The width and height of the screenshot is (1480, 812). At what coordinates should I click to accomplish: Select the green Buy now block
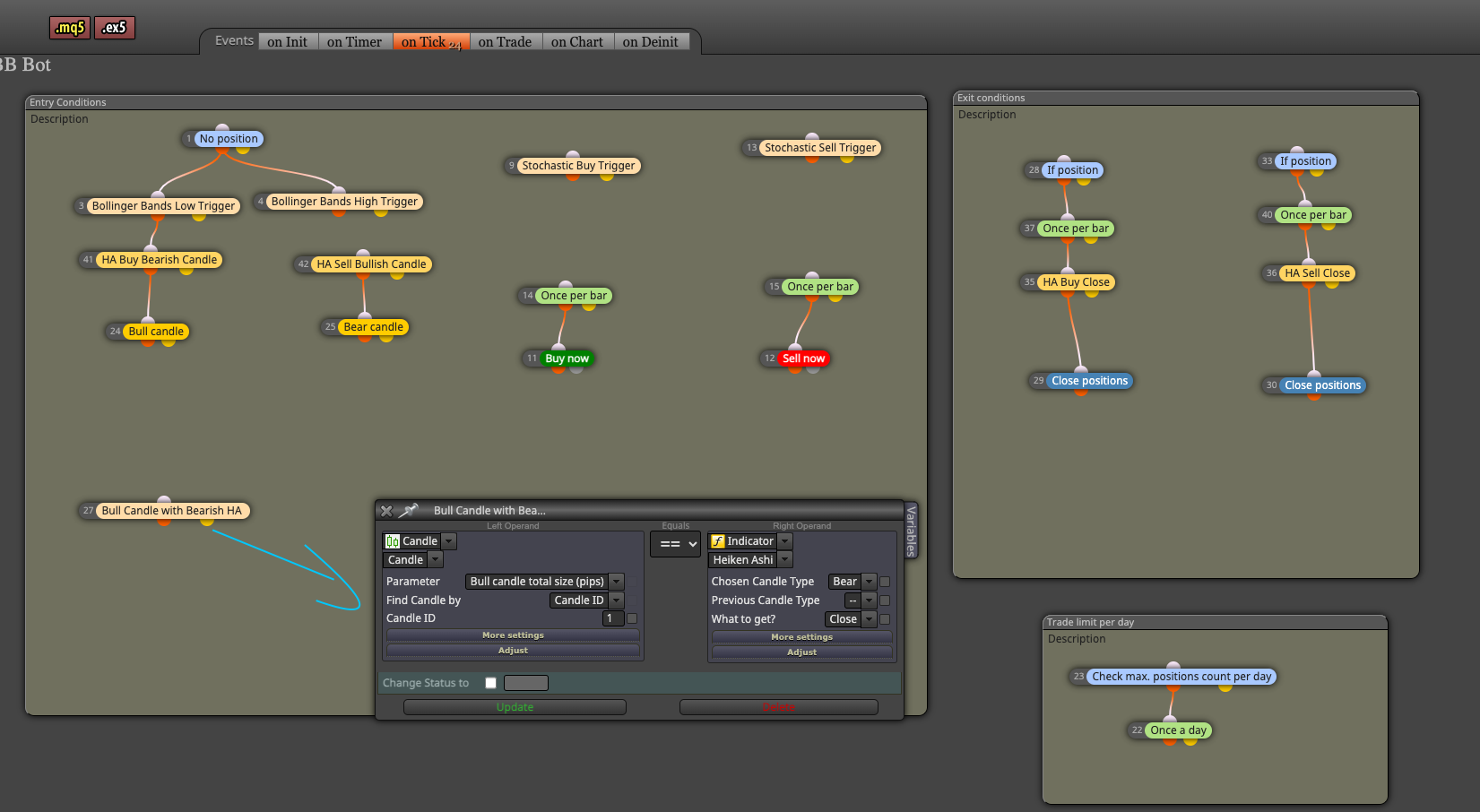click(x=567, y=358)
